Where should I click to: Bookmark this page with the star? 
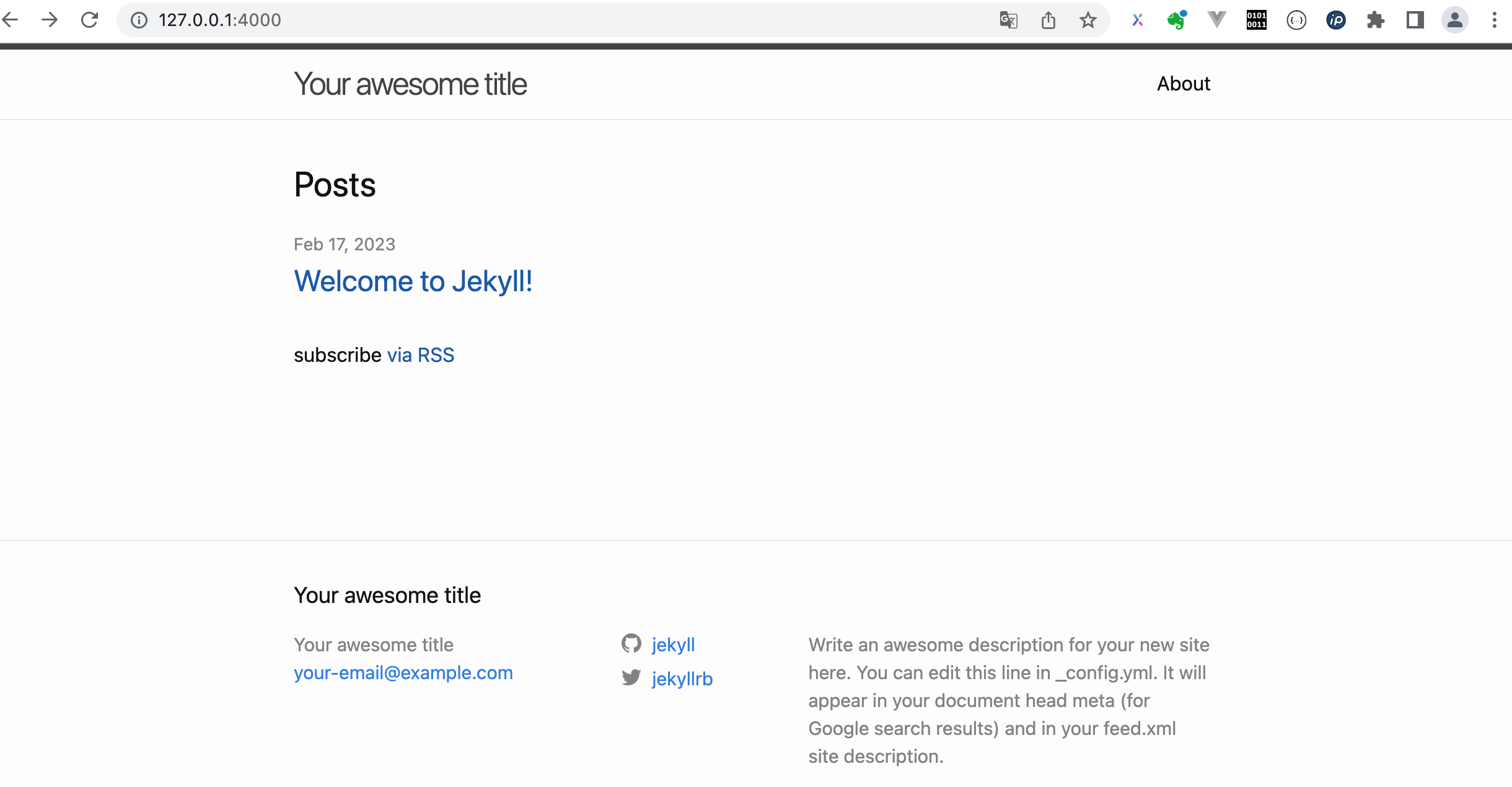1088,20
